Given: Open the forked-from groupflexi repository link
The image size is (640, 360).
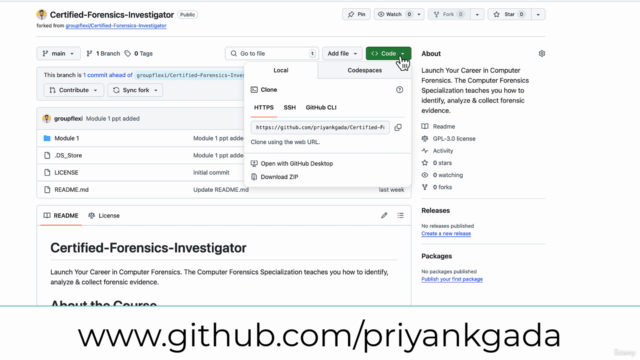Looking at the screenshot, I should pyautogui.click(x=116, y=25).
